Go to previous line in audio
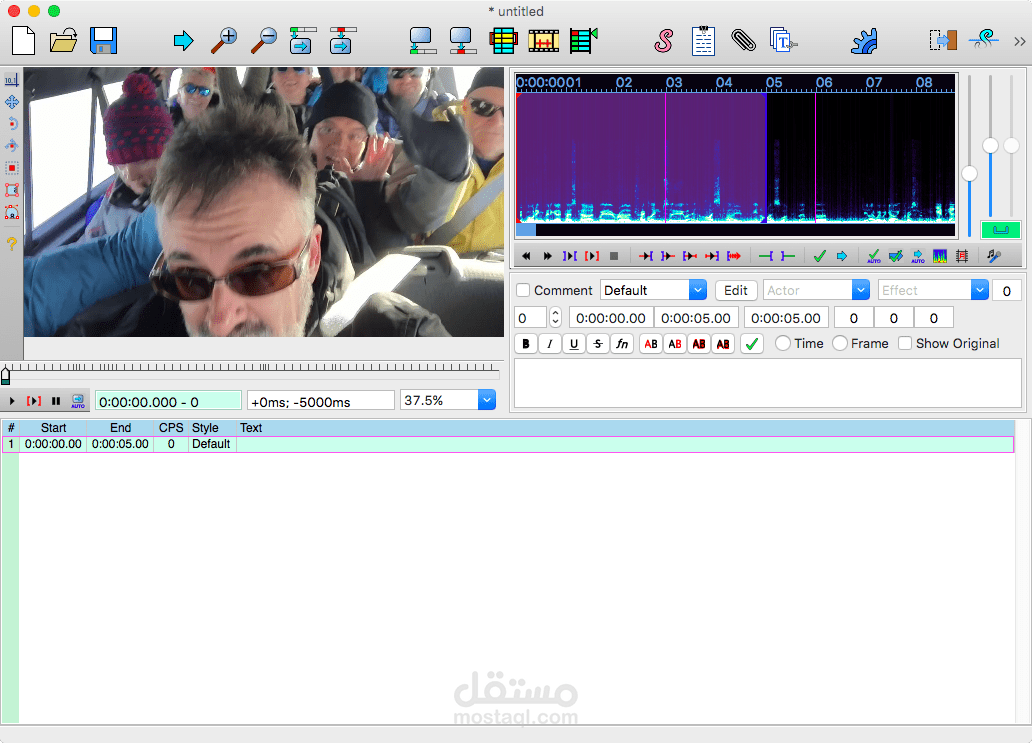The image size is (1032, 743). [x=526, y=256]
